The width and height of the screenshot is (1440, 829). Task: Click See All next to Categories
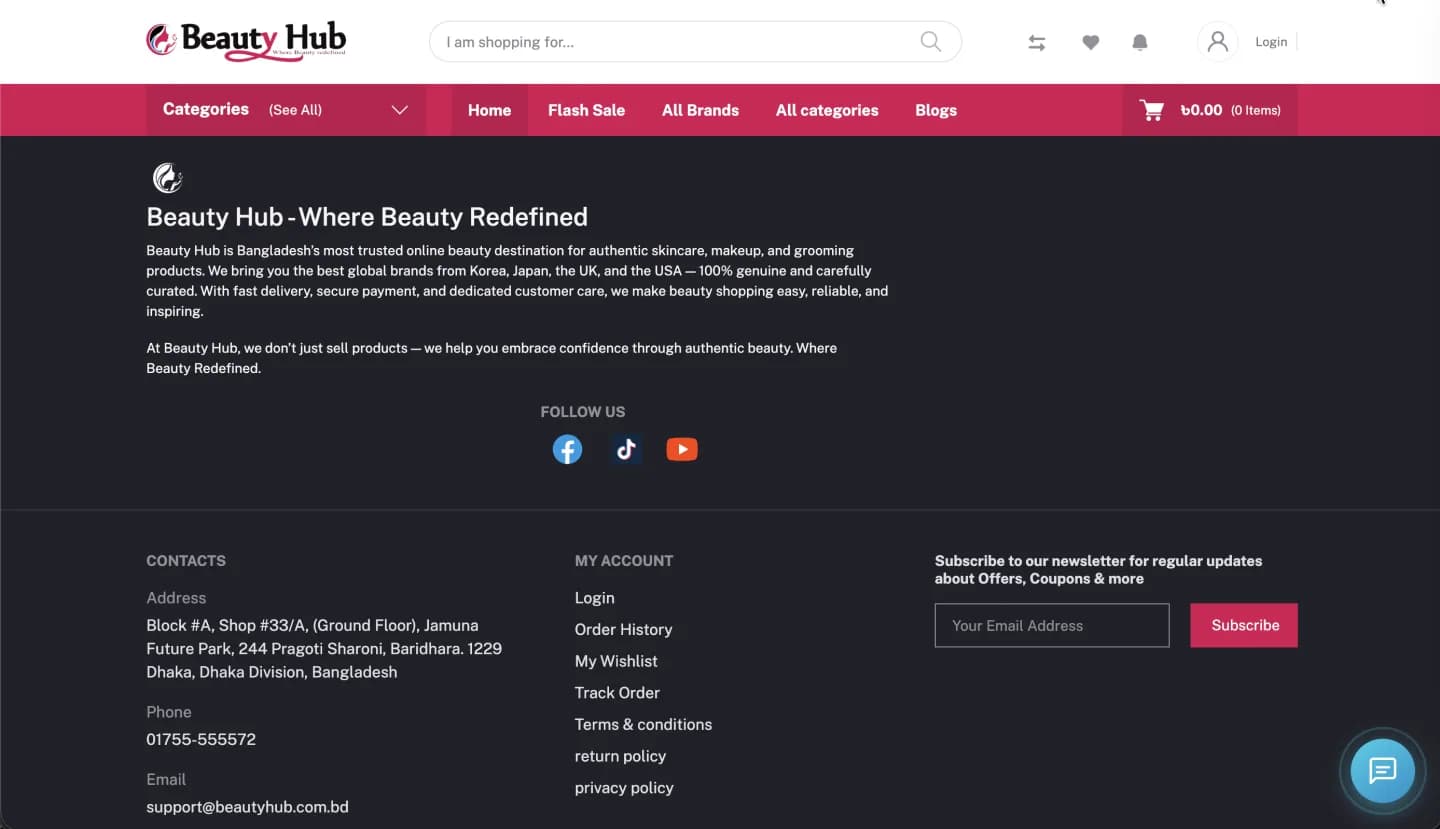295,110
